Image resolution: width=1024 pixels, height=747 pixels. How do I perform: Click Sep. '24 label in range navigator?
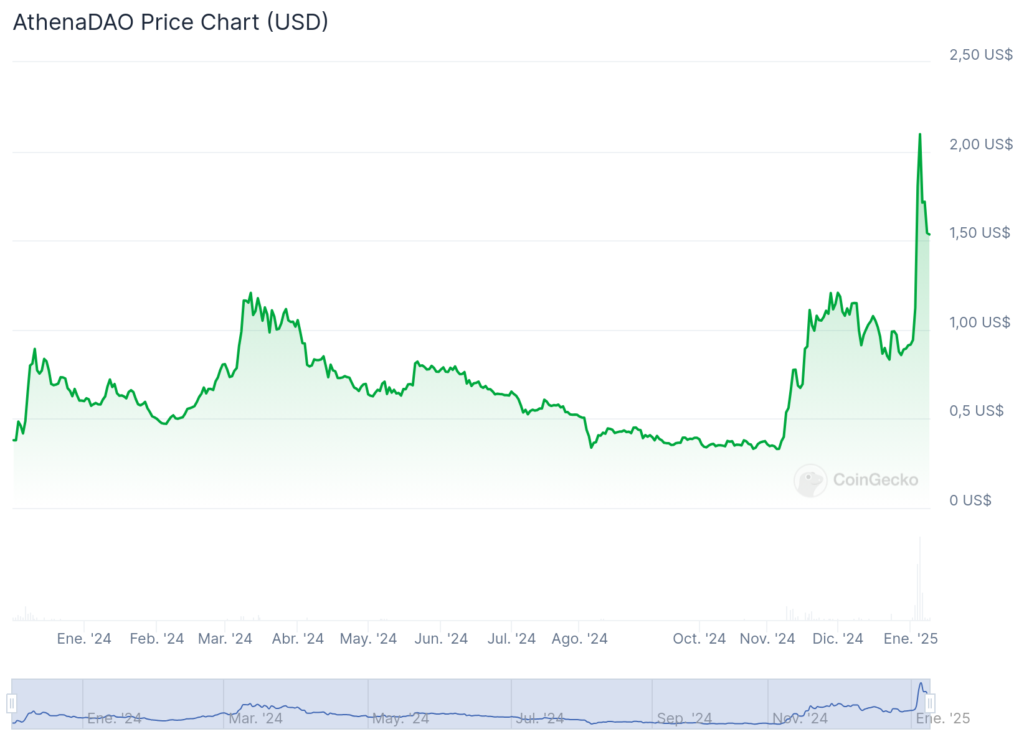[684, 718]
